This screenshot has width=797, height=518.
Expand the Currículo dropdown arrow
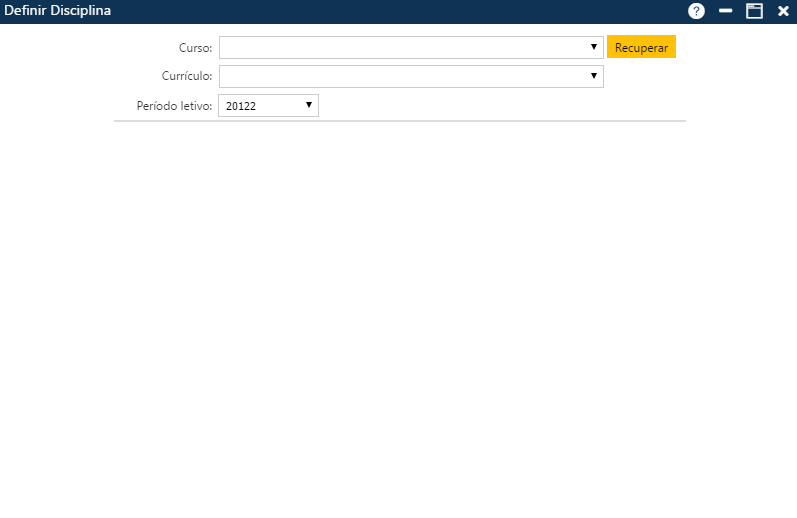click(x=593, y=76)
